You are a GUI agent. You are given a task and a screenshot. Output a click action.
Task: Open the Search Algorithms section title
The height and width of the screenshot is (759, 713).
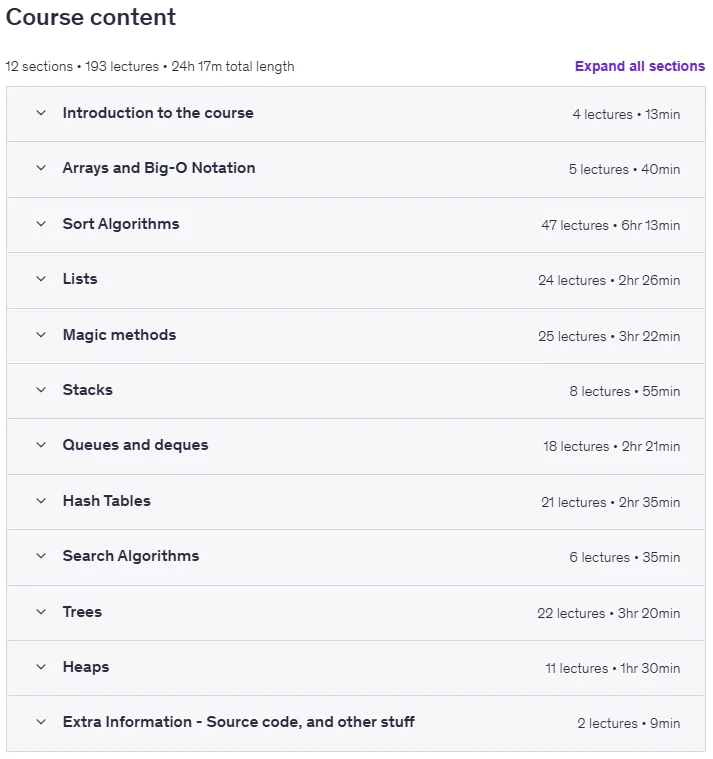(x=131, y=556)
